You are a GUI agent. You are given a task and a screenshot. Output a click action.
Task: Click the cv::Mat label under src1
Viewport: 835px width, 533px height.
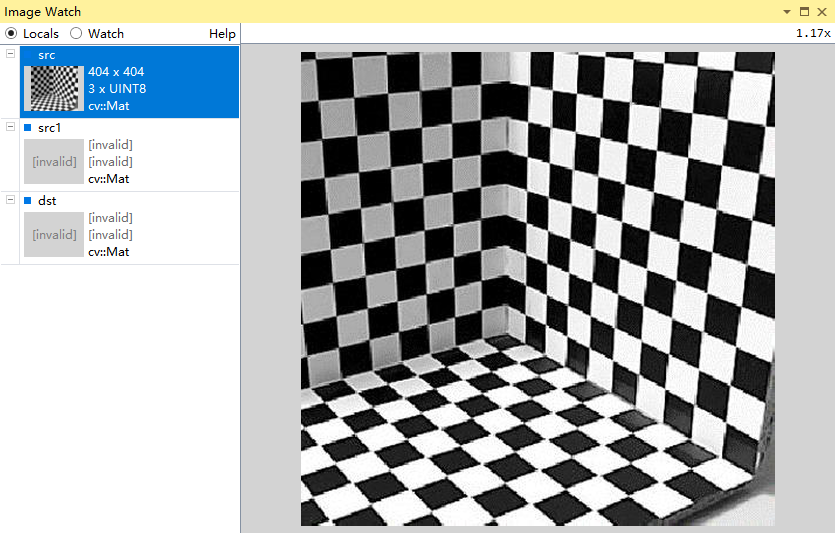[x=109, y=179]
